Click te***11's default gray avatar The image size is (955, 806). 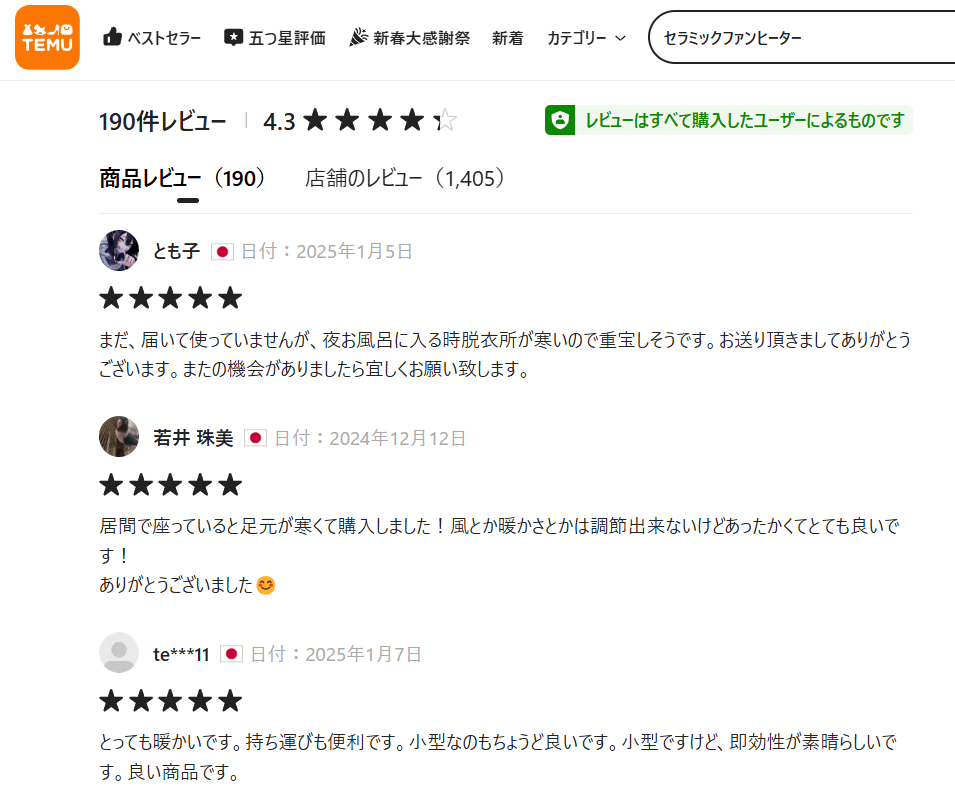(x=119, y=652)
